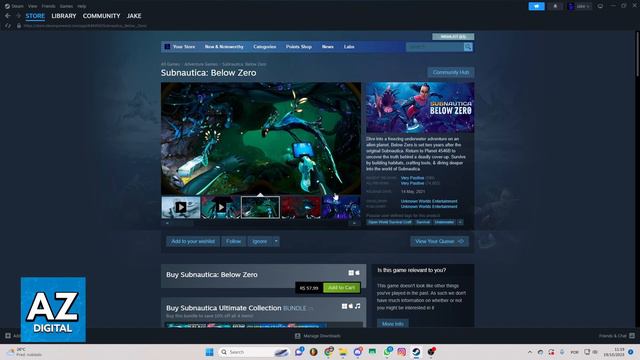Ignore this game
The width and height of the screenshot is (640, 360).
(260, 241)
